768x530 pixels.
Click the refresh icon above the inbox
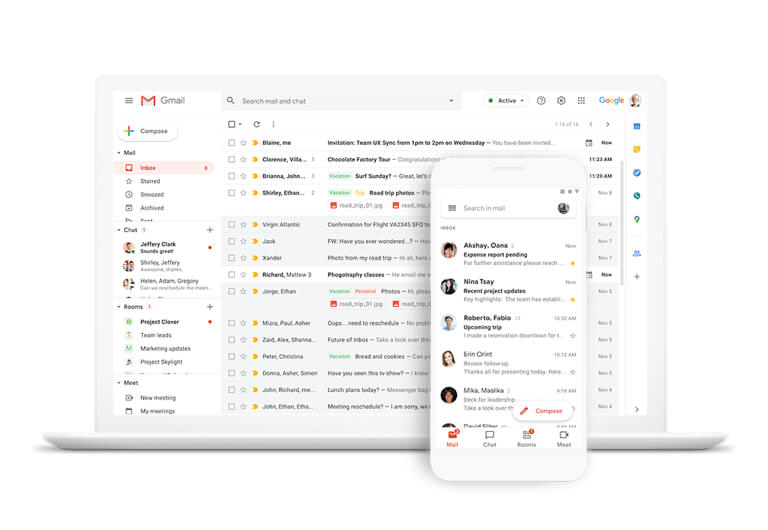pos(256,124)
